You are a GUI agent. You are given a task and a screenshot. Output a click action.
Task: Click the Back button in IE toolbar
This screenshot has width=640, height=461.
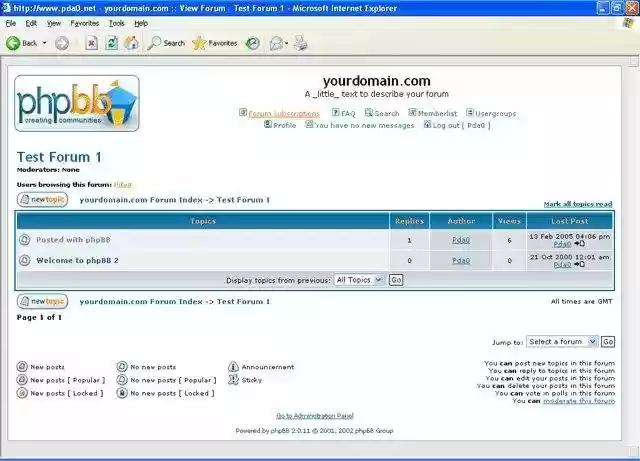point(21,43)
